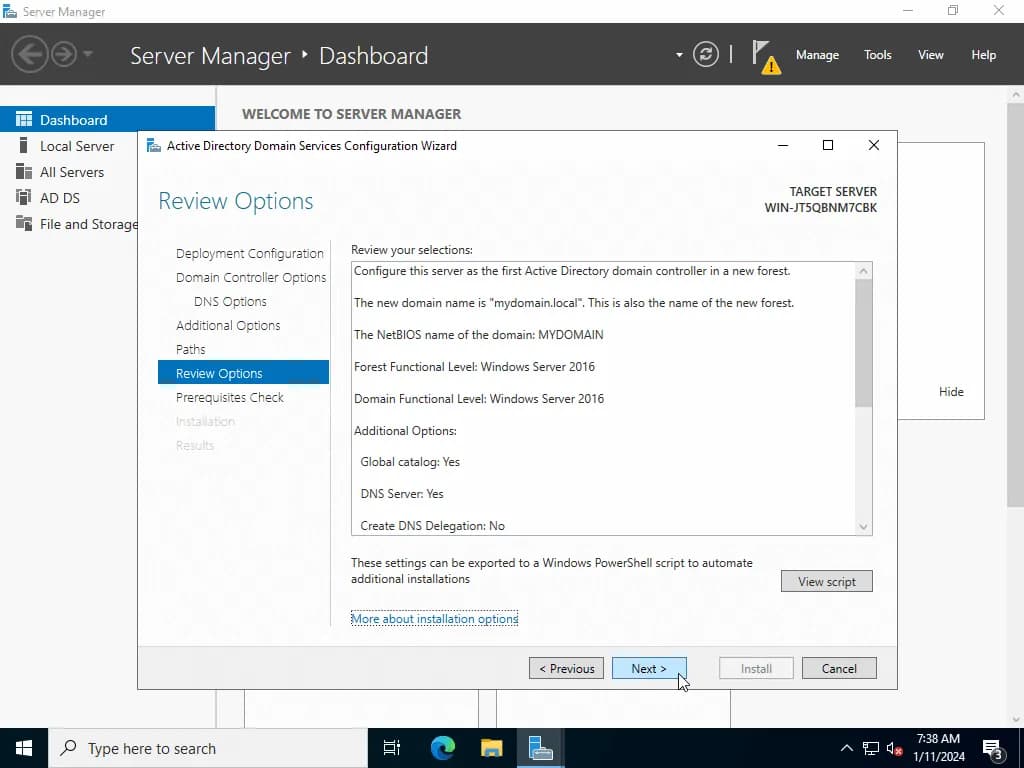Click the File and Storage icon
1024x768 pixels.
(24, 223)
